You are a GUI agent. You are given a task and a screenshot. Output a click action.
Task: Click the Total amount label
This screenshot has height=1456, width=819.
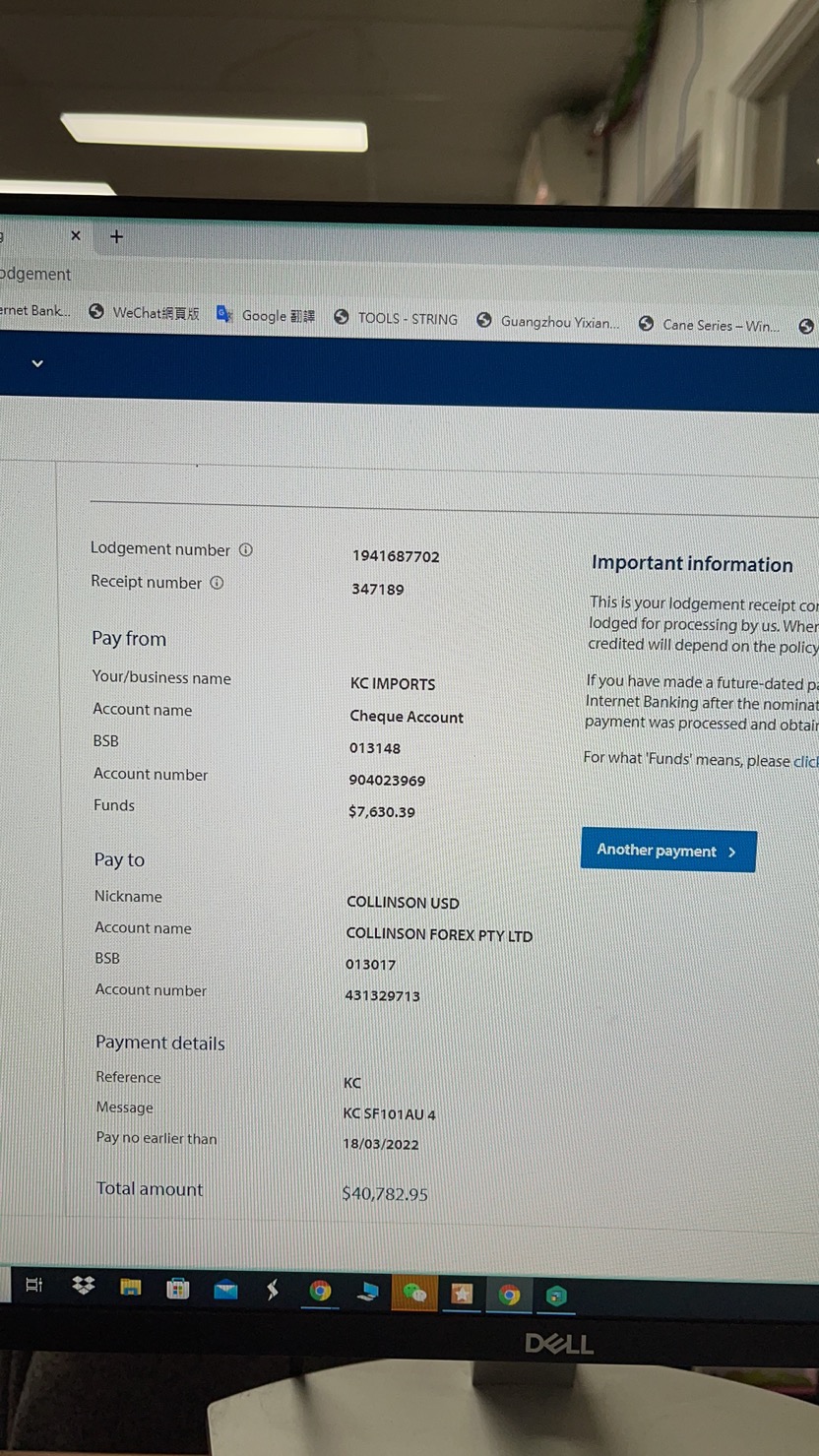[x=150, y=1188]
